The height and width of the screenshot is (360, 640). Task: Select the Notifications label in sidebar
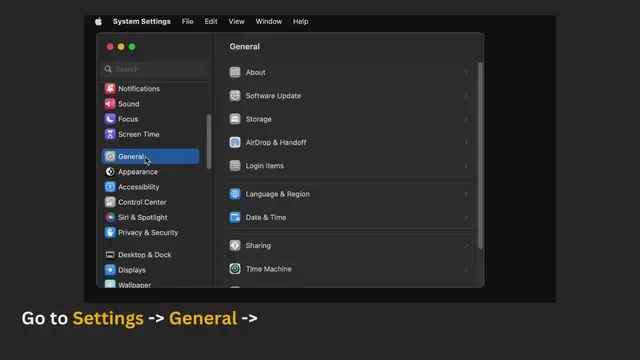tap(139, 89)
